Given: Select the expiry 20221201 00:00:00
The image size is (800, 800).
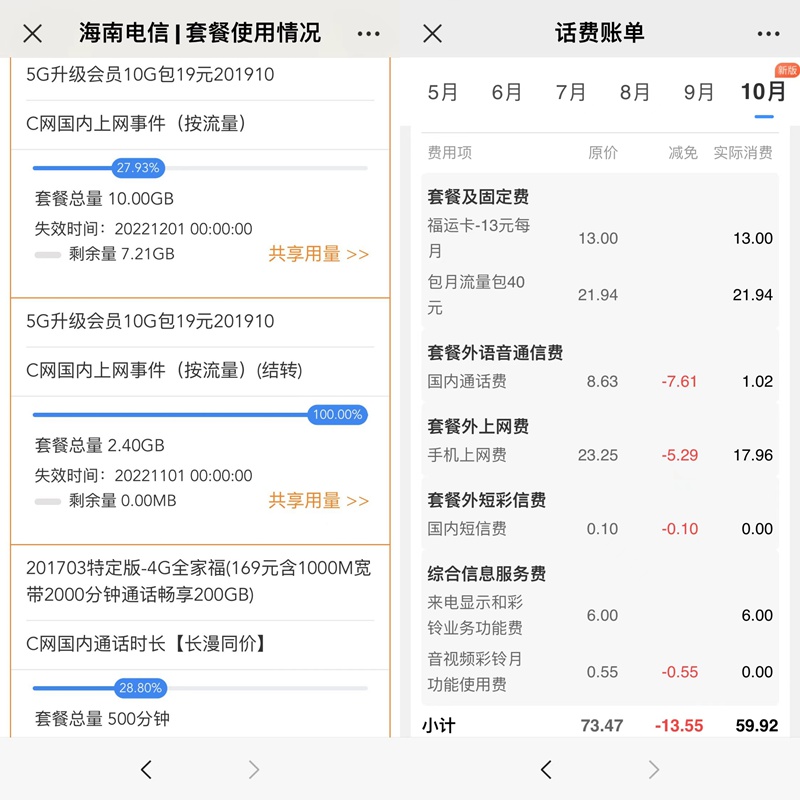Looking at the screenshot, I should (183, 229).
